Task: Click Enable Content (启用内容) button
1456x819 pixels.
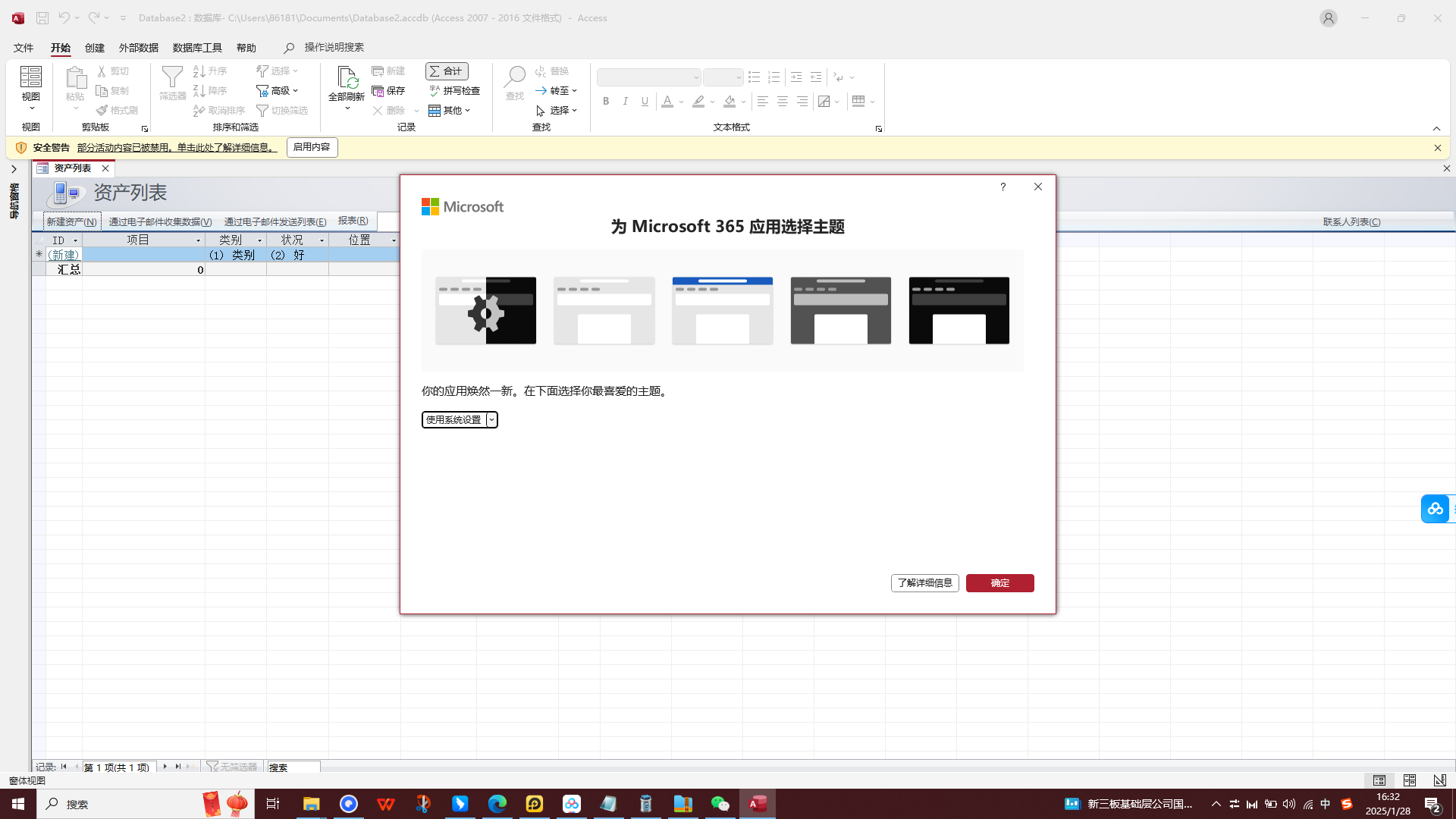Action: [x=312, y=147]
